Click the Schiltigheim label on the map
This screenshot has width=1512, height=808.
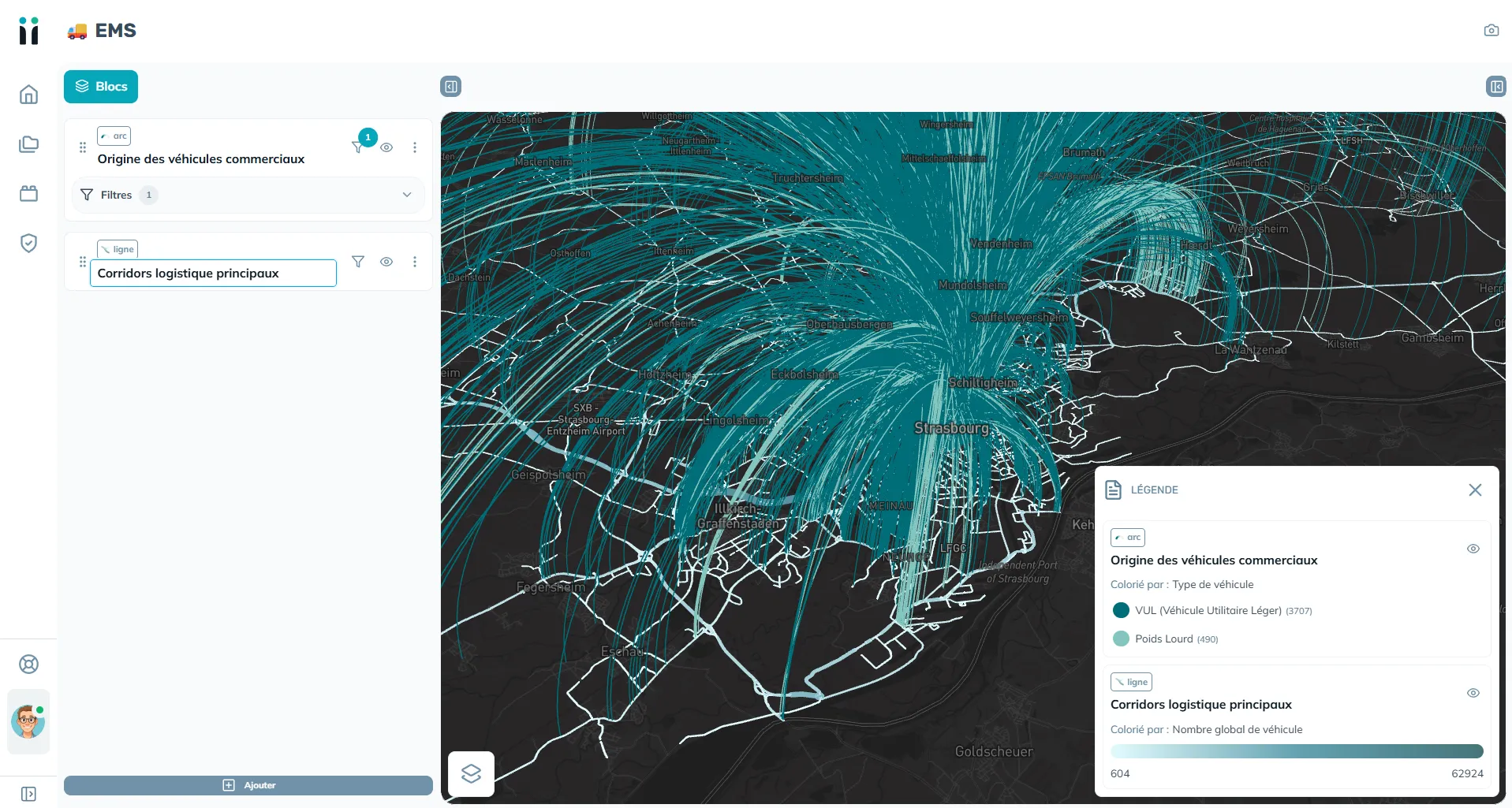983,382
